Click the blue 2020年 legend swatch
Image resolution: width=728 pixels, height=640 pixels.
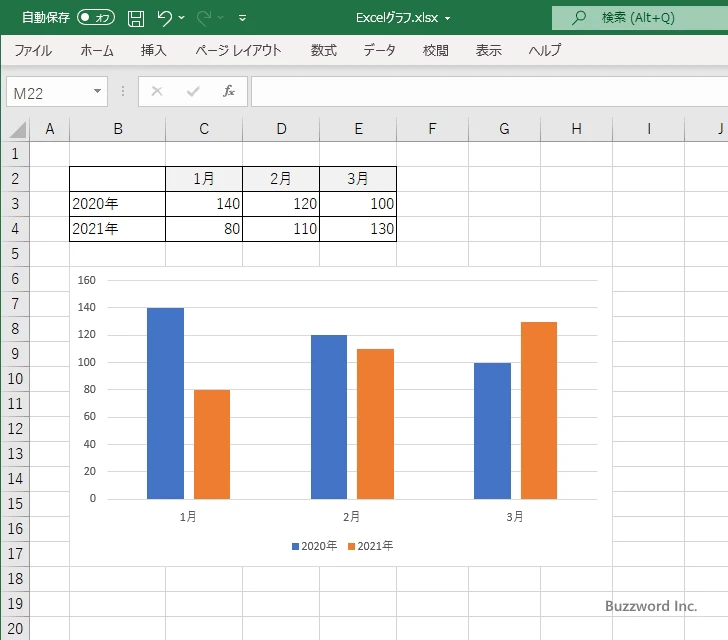[x=295, y=547]
